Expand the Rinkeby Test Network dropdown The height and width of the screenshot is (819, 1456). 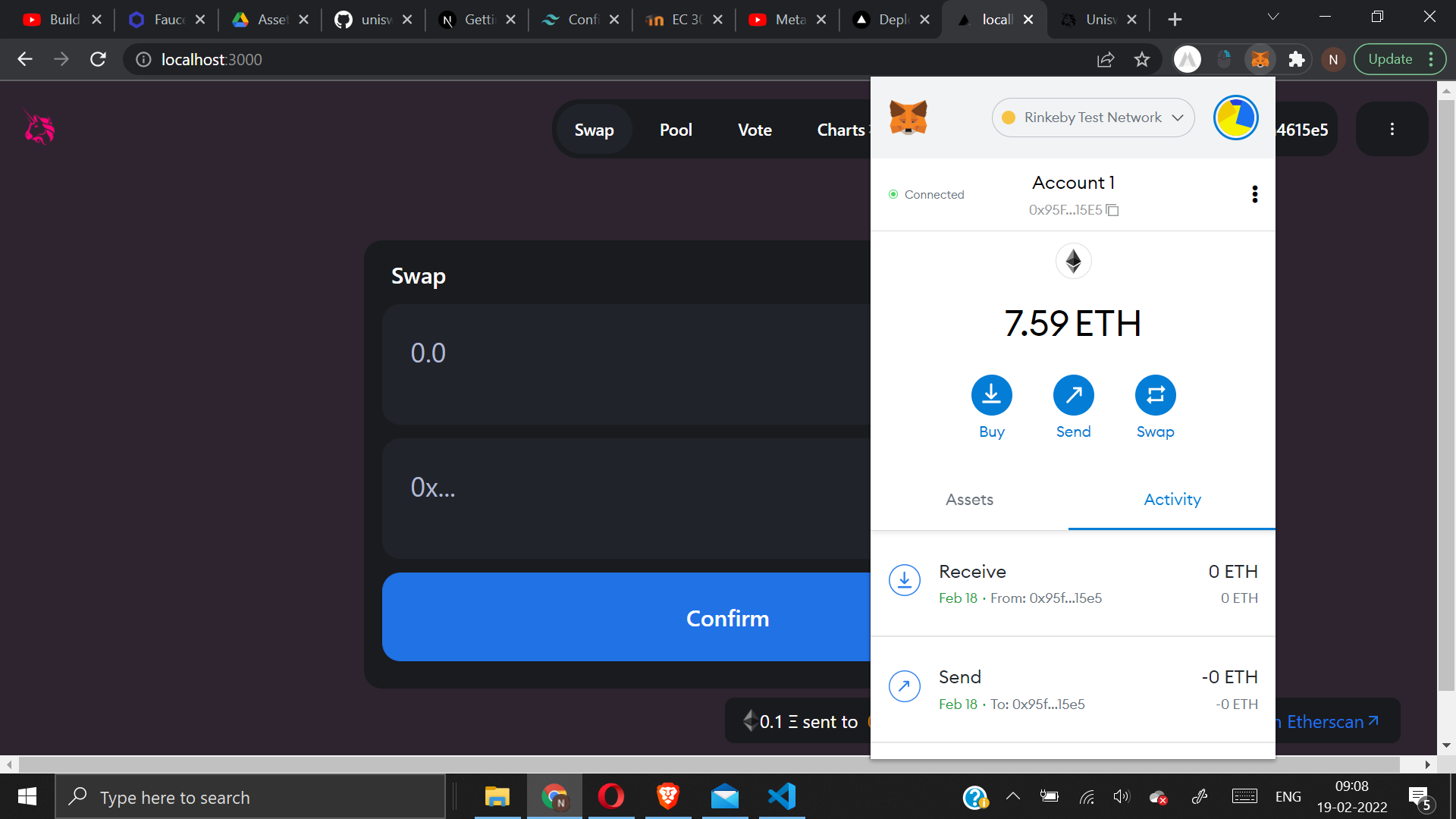[1093, 118]
